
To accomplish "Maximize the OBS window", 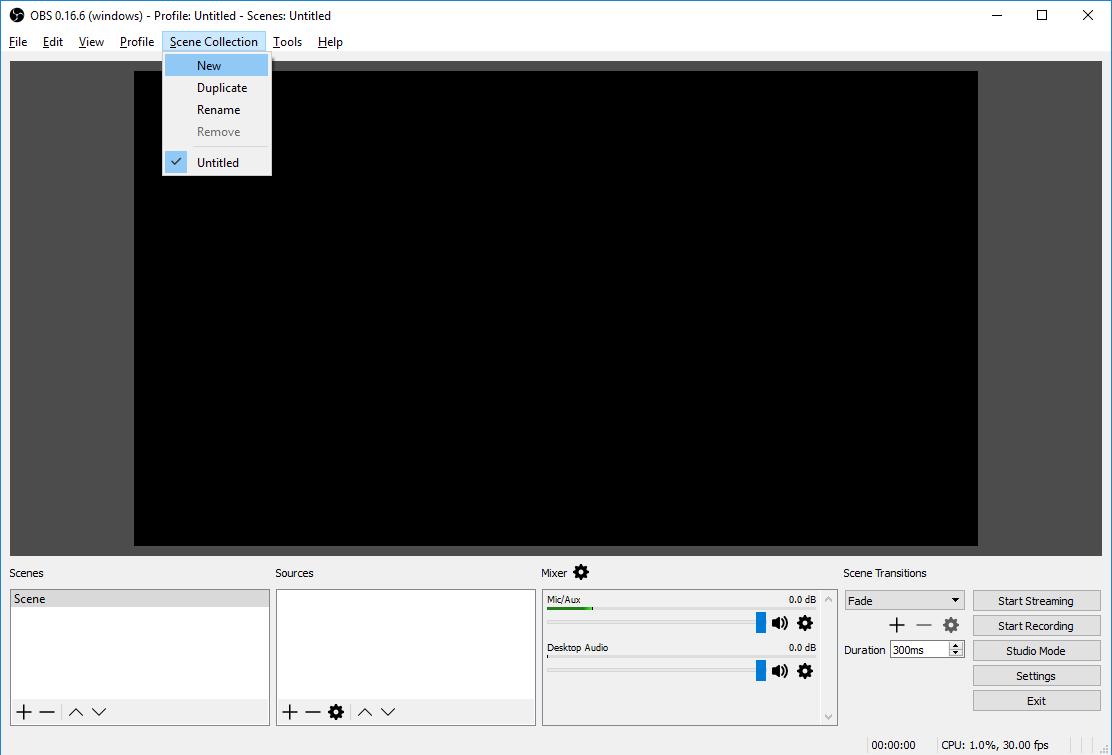I will tap(1042, 15).
